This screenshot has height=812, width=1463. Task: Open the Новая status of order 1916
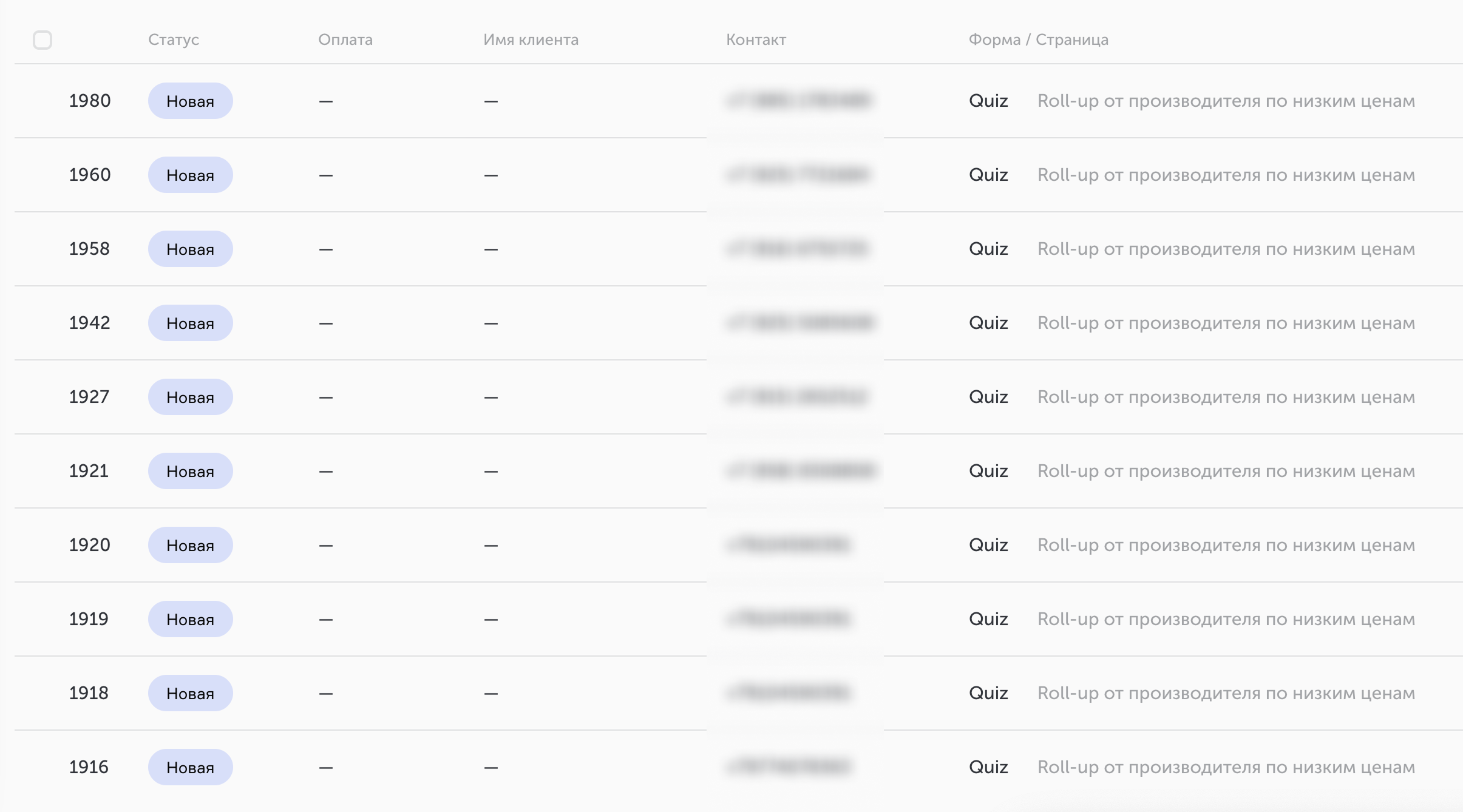click(x=191, y=767)
